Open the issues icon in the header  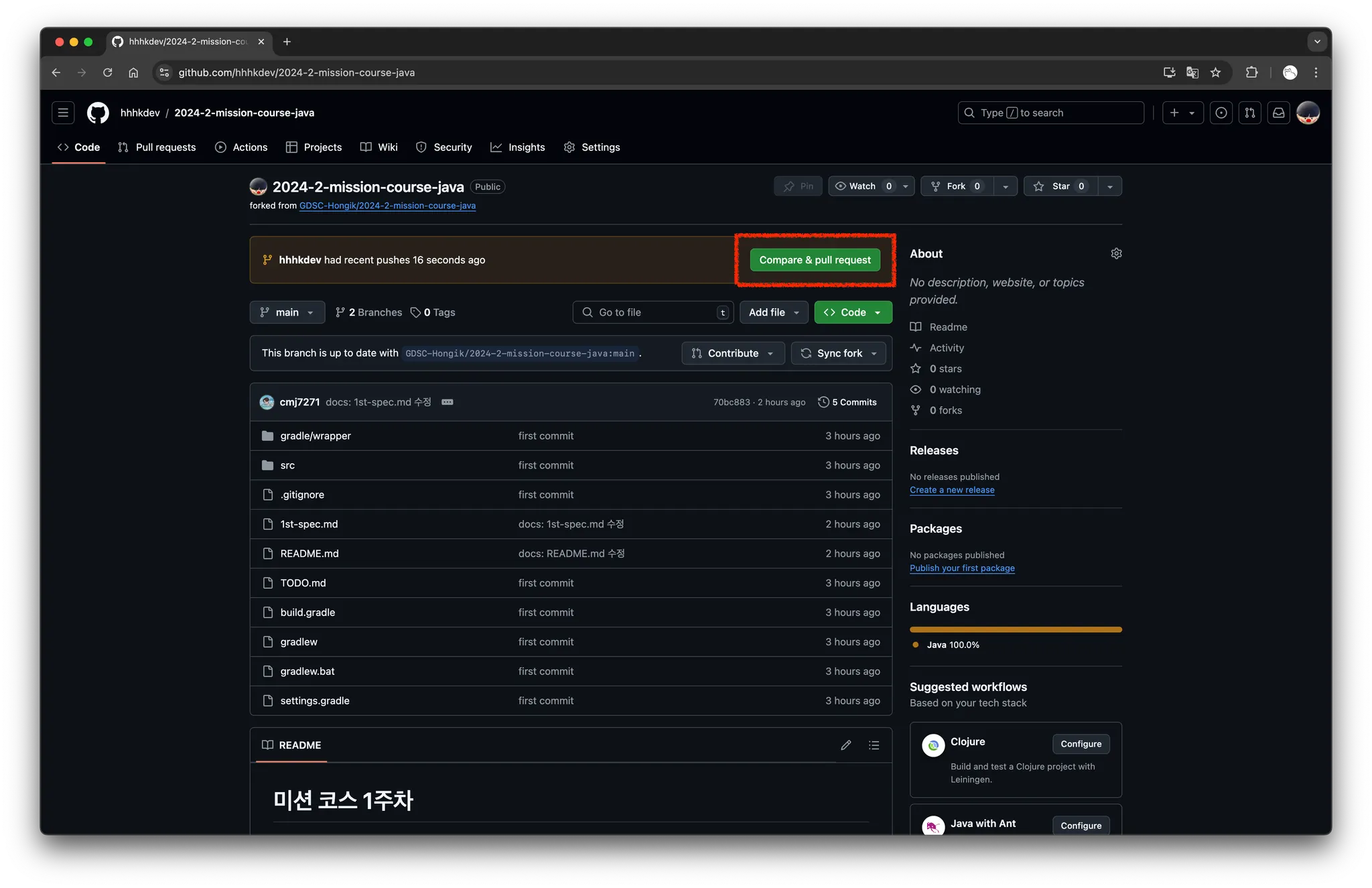click(x=1221, y=113)
